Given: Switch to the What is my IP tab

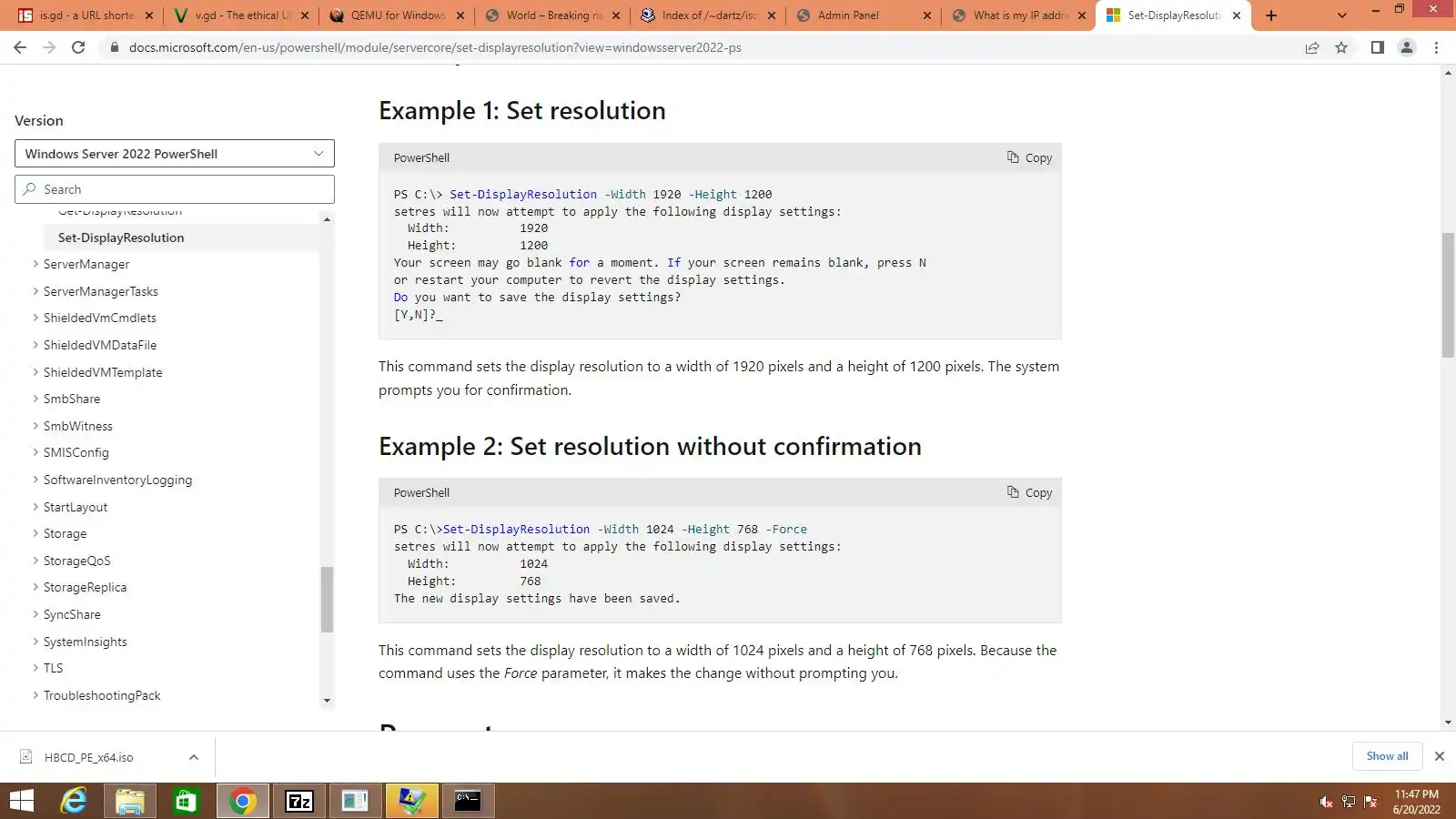Looking at the screenshot, I should coord(1020,15).
